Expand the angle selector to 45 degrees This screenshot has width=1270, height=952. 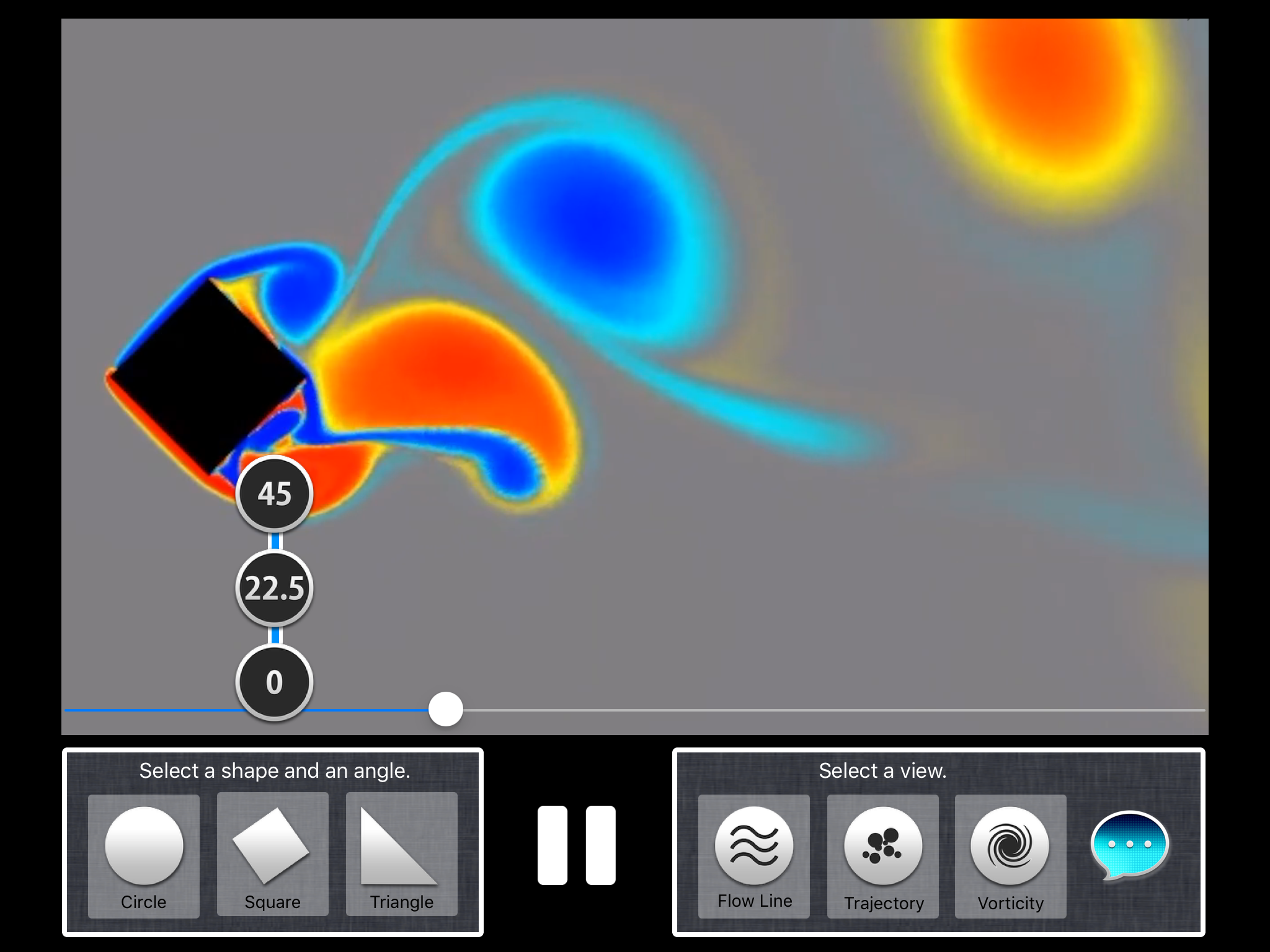[275, 492]
